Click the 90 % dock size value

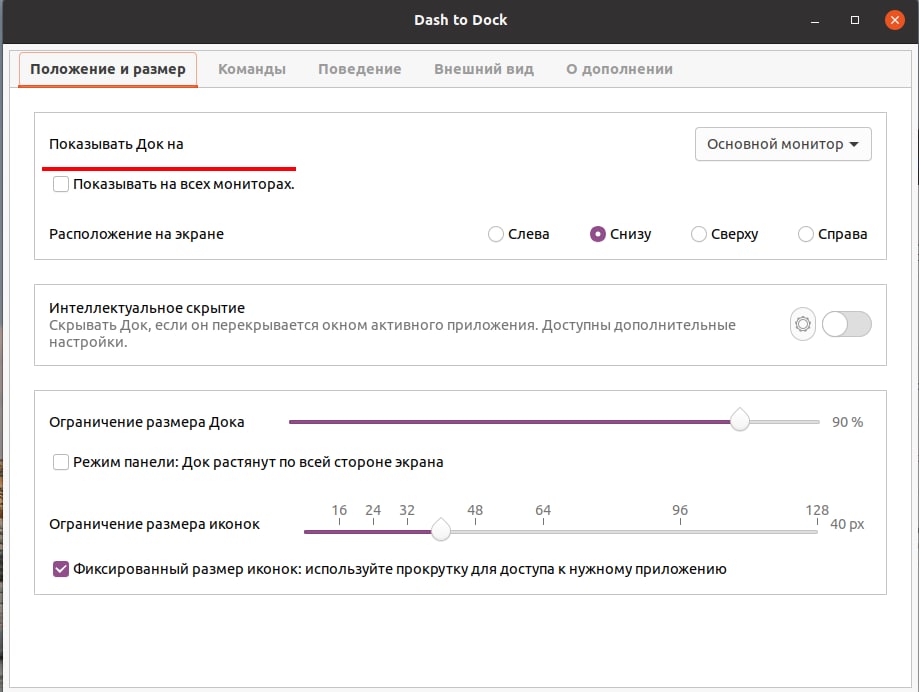click(847, 422)
